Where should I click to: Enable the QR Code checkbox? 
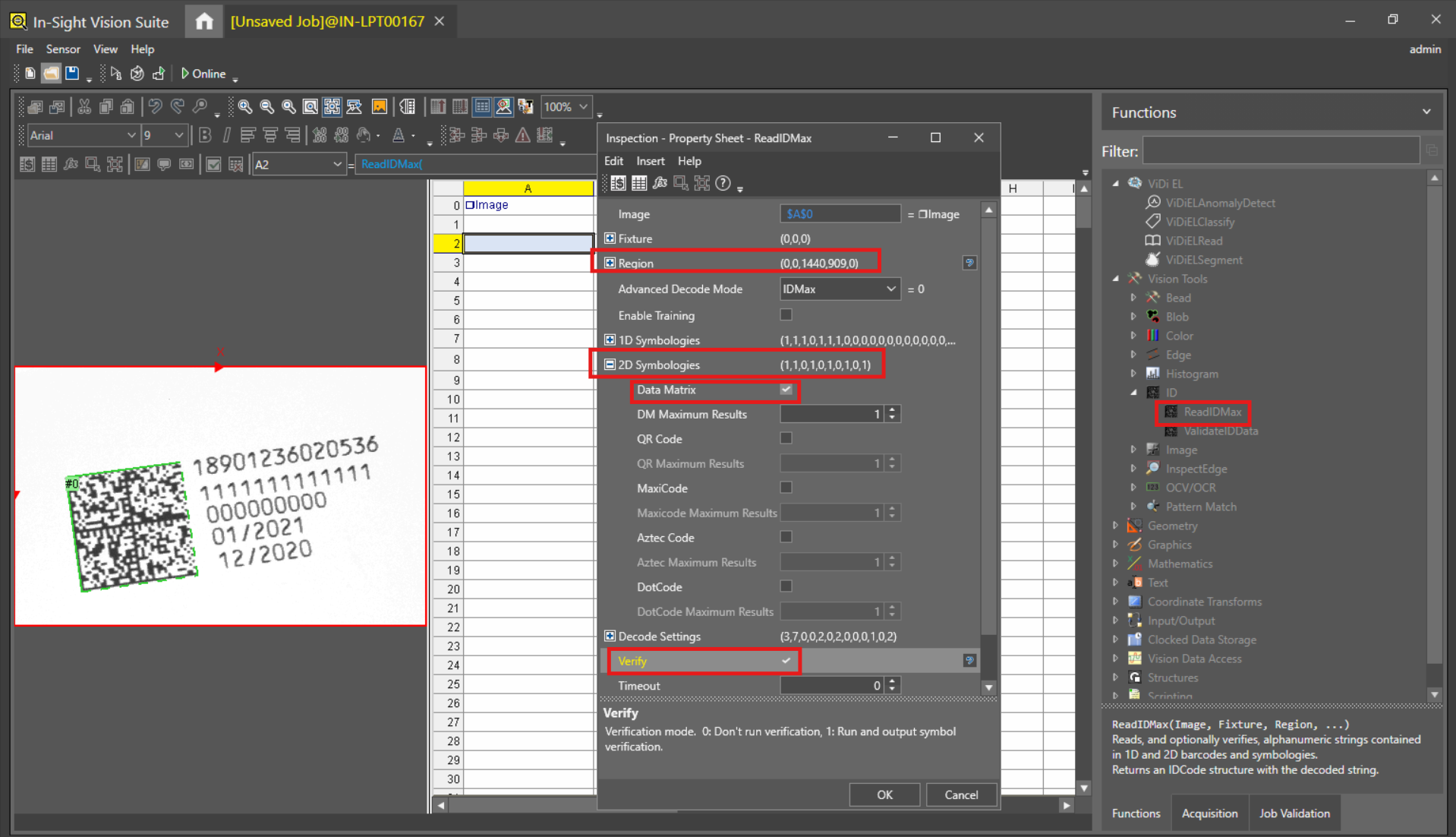pyautogui.click(x=786, y=438)
